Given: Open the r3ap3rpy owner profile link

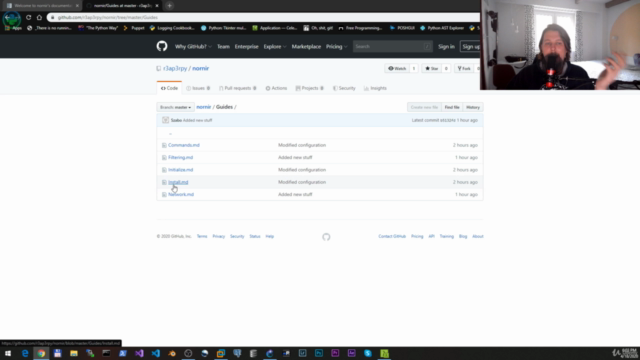Looking at the screenshot, I should [x=175, y=69].
